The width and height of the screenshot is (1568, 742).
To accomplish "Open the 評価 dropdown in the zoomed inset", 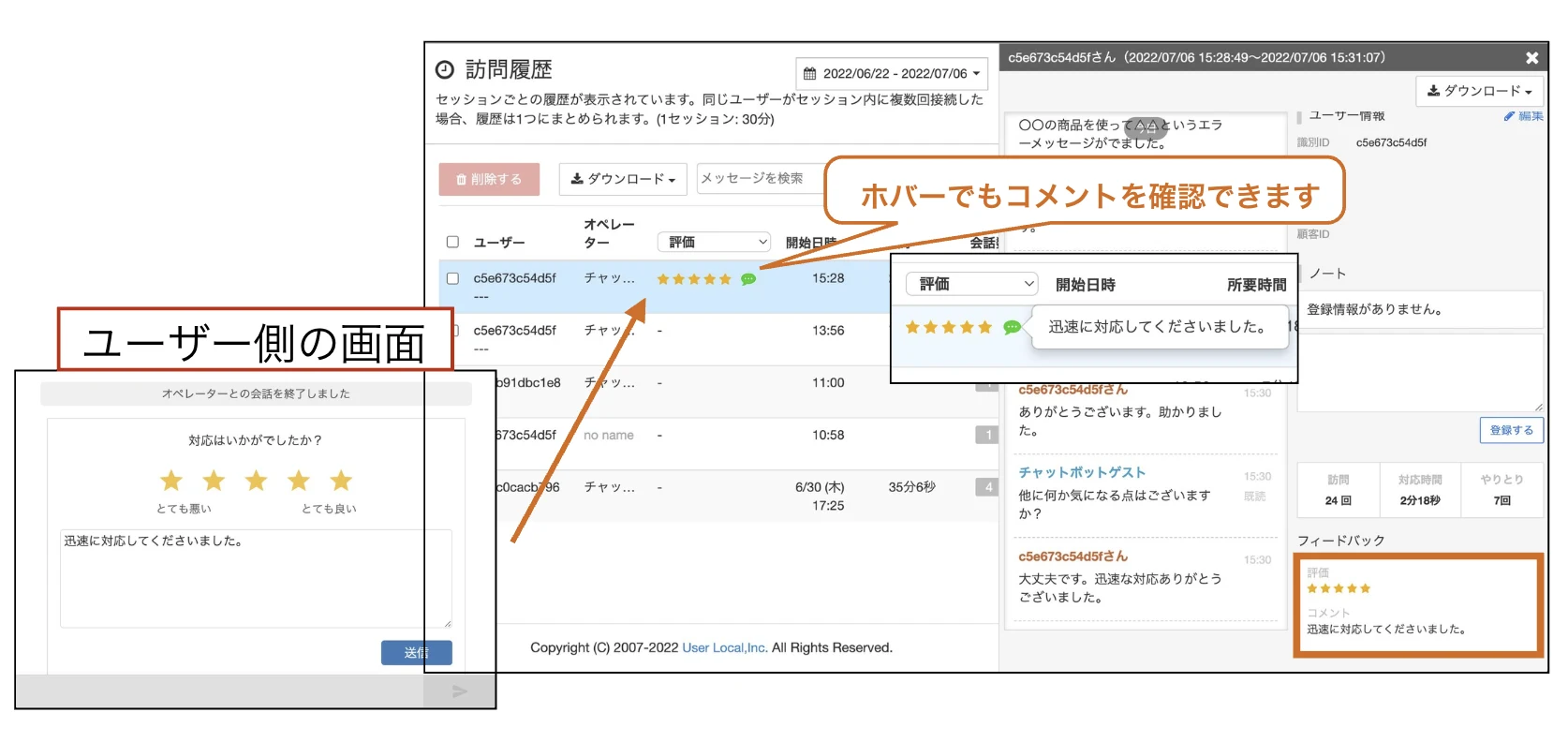I will click(x=972, y=284).
